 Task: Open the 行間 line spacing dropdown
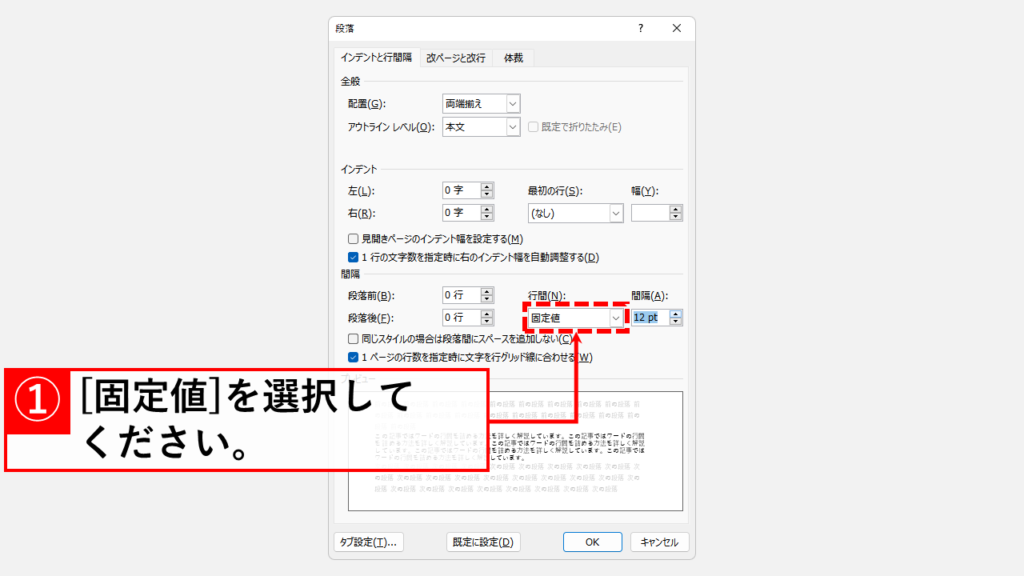point(615,317)
